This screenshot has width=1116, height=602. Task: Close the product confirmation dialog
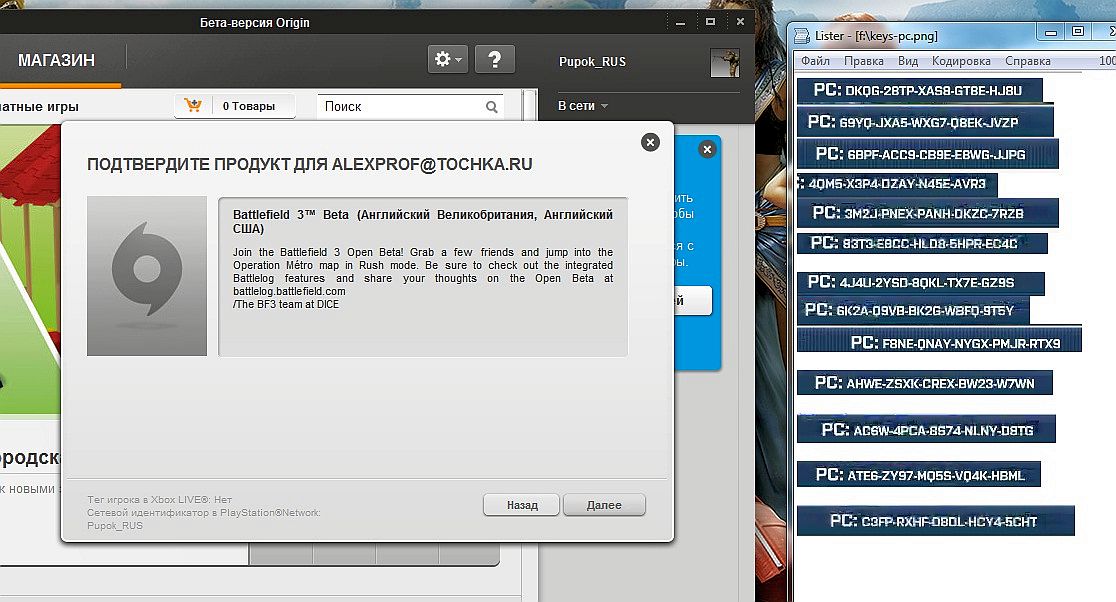pyautogui.click(x=650, y=142)
